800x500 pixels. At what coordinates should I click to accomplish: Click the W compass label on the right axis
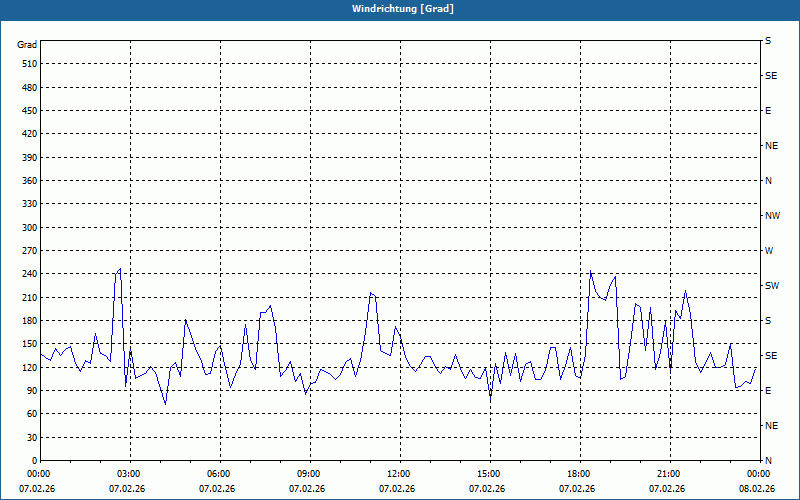768,251
